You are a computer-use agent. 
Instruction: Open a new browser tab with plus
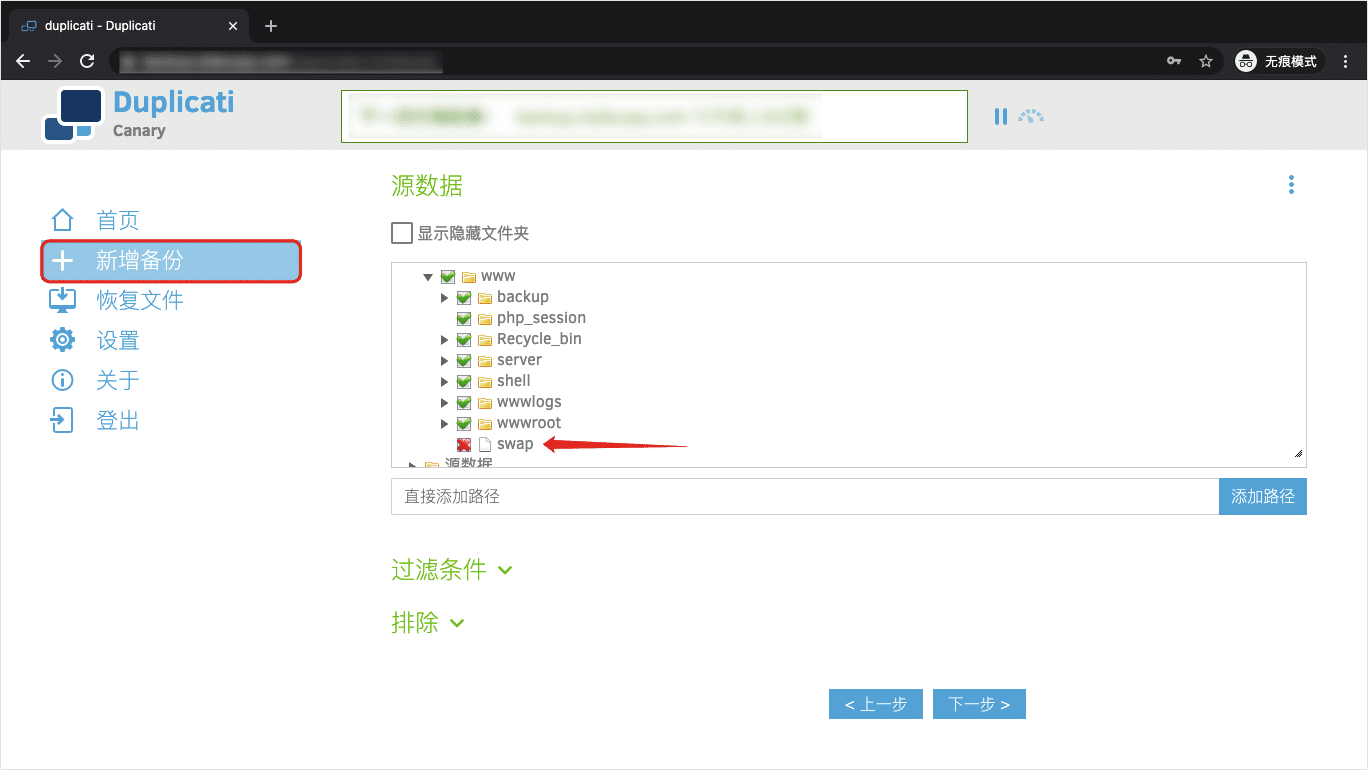(x=271, y=26)
